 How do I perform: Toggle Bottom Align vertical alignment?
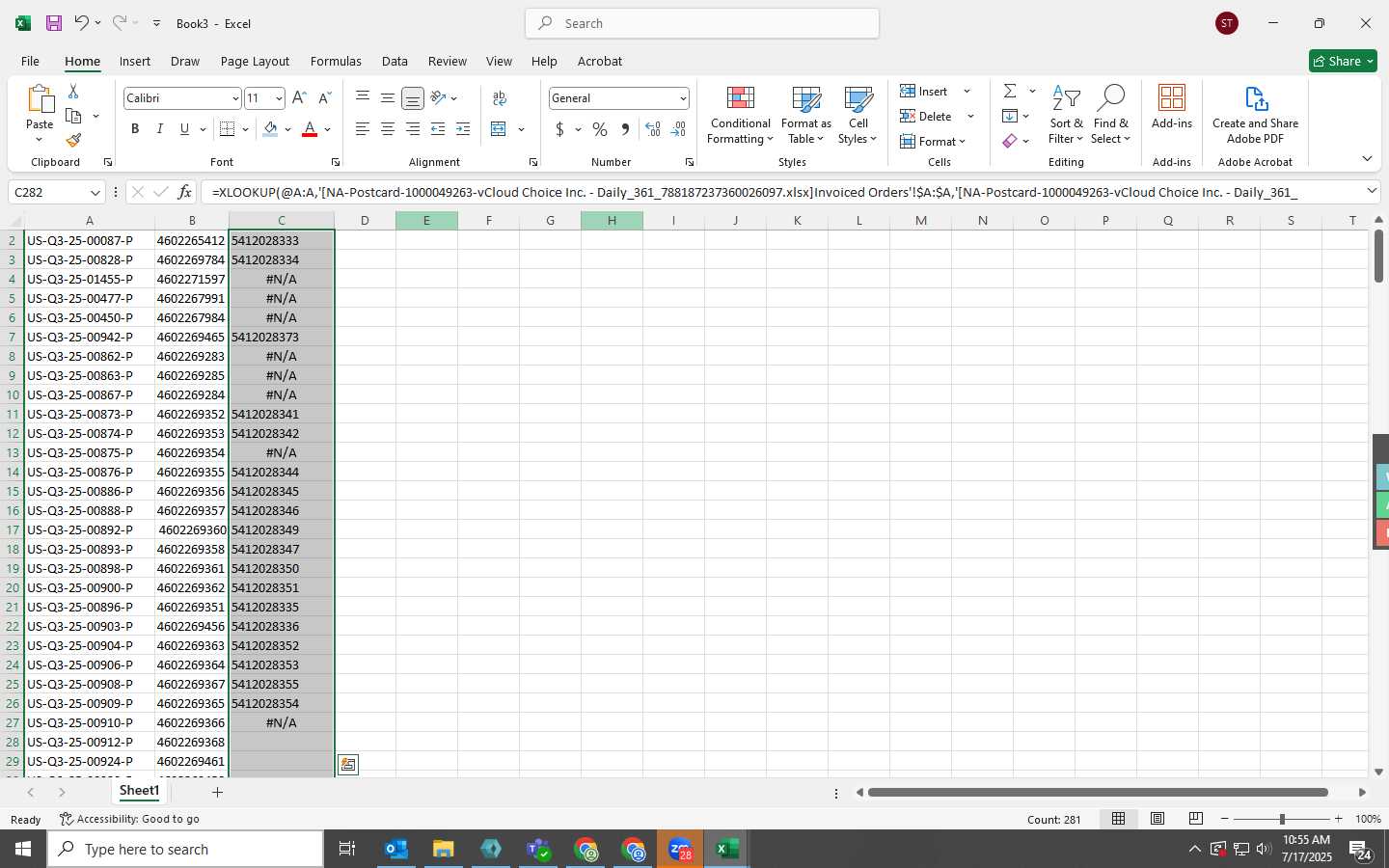pos(413,98)
